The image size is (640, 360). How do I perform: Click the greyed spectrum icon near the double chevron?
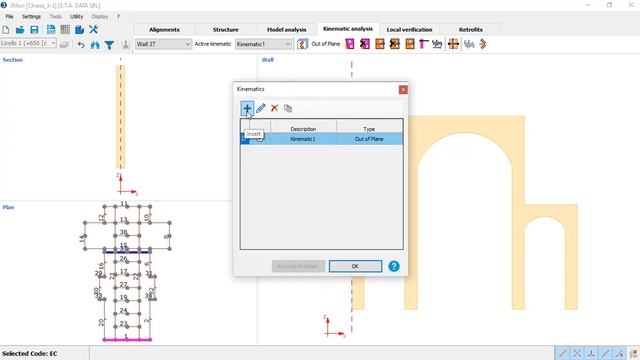(469, 44)
